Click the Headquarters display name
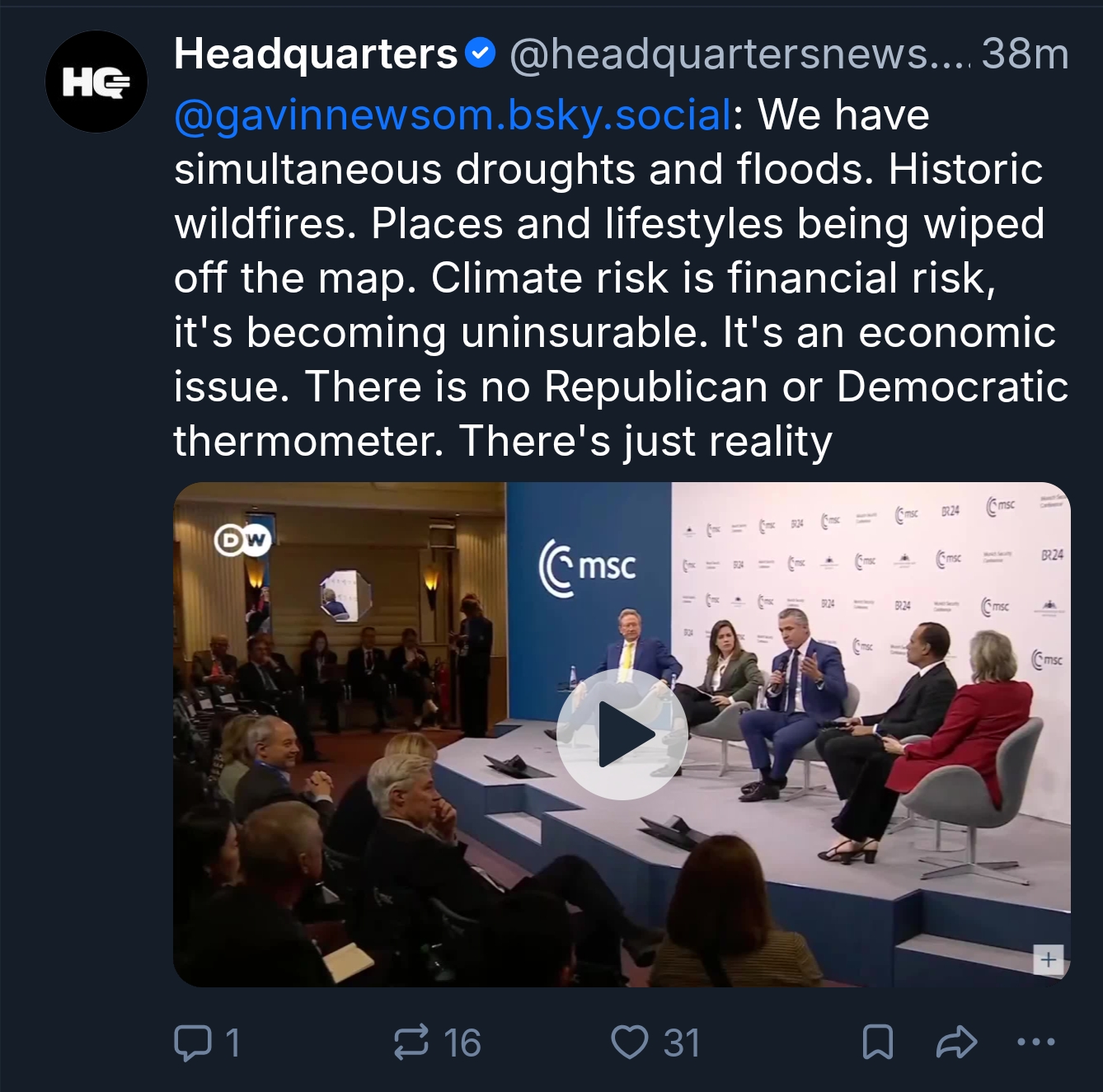Image resolution: width=1103 pixels, height=1092 pixels. pos(316,54)
